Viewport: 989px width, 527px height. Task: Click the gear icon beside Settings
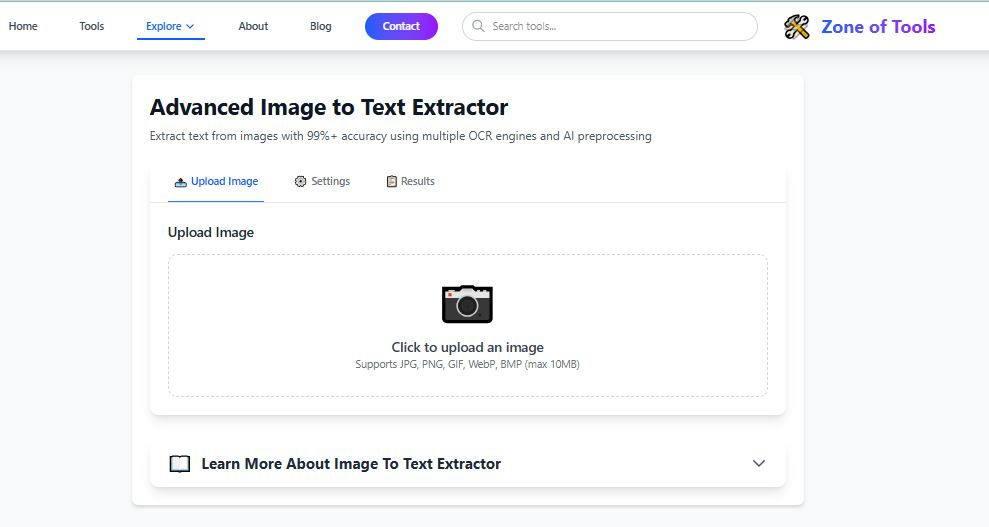(x=300, y=182)
